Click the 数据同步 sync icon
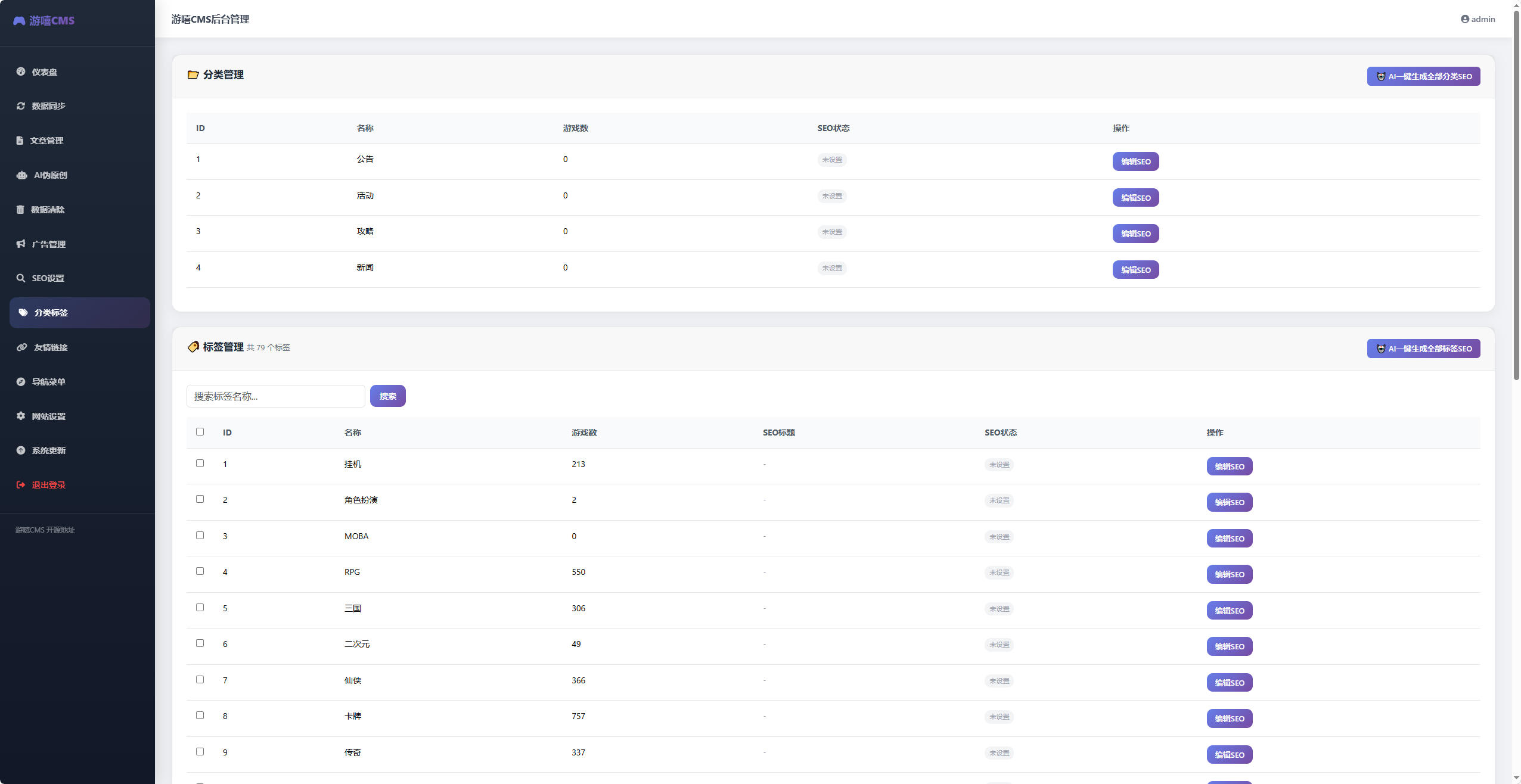The width and height of the screenshot is (1521, 784). pyautogui.click(x=21, y=105)
